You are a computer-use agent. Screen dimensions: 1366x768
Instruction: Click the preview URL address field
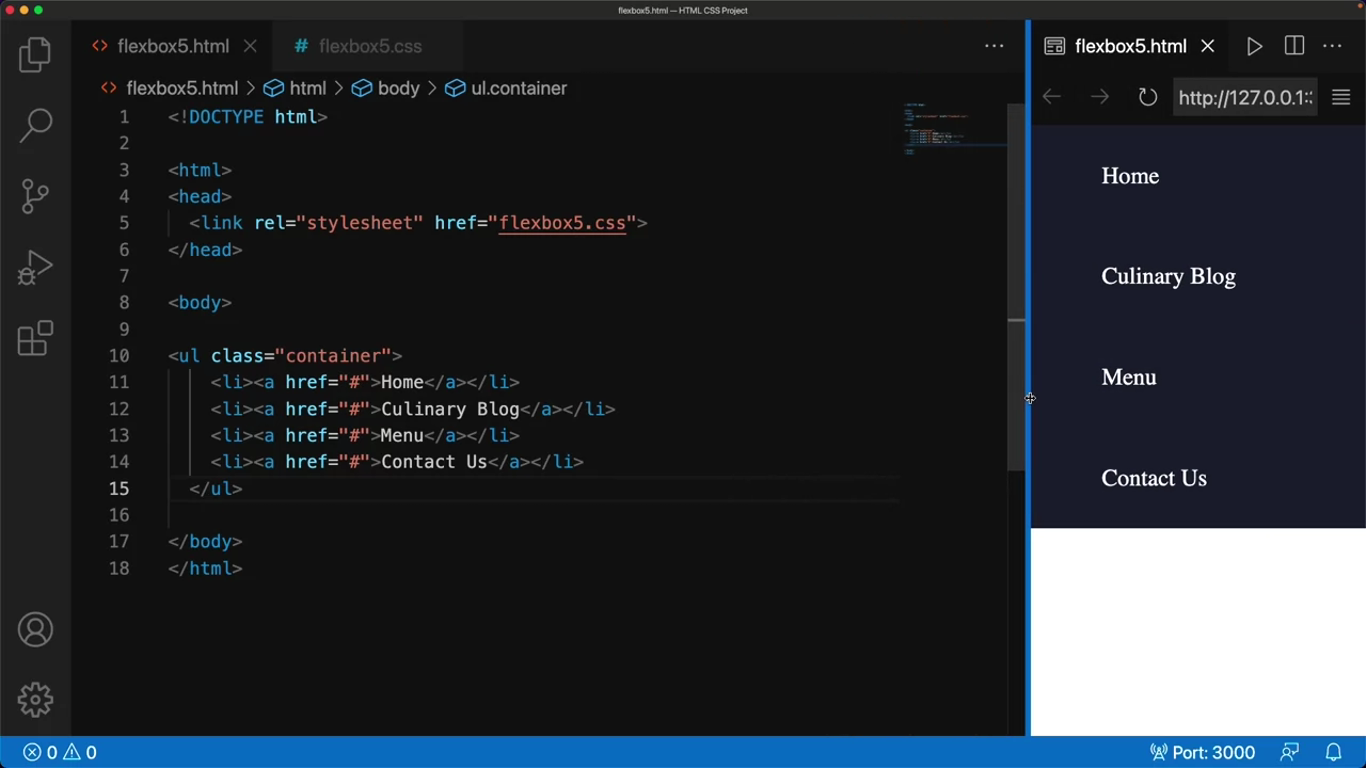(1244, 97)
